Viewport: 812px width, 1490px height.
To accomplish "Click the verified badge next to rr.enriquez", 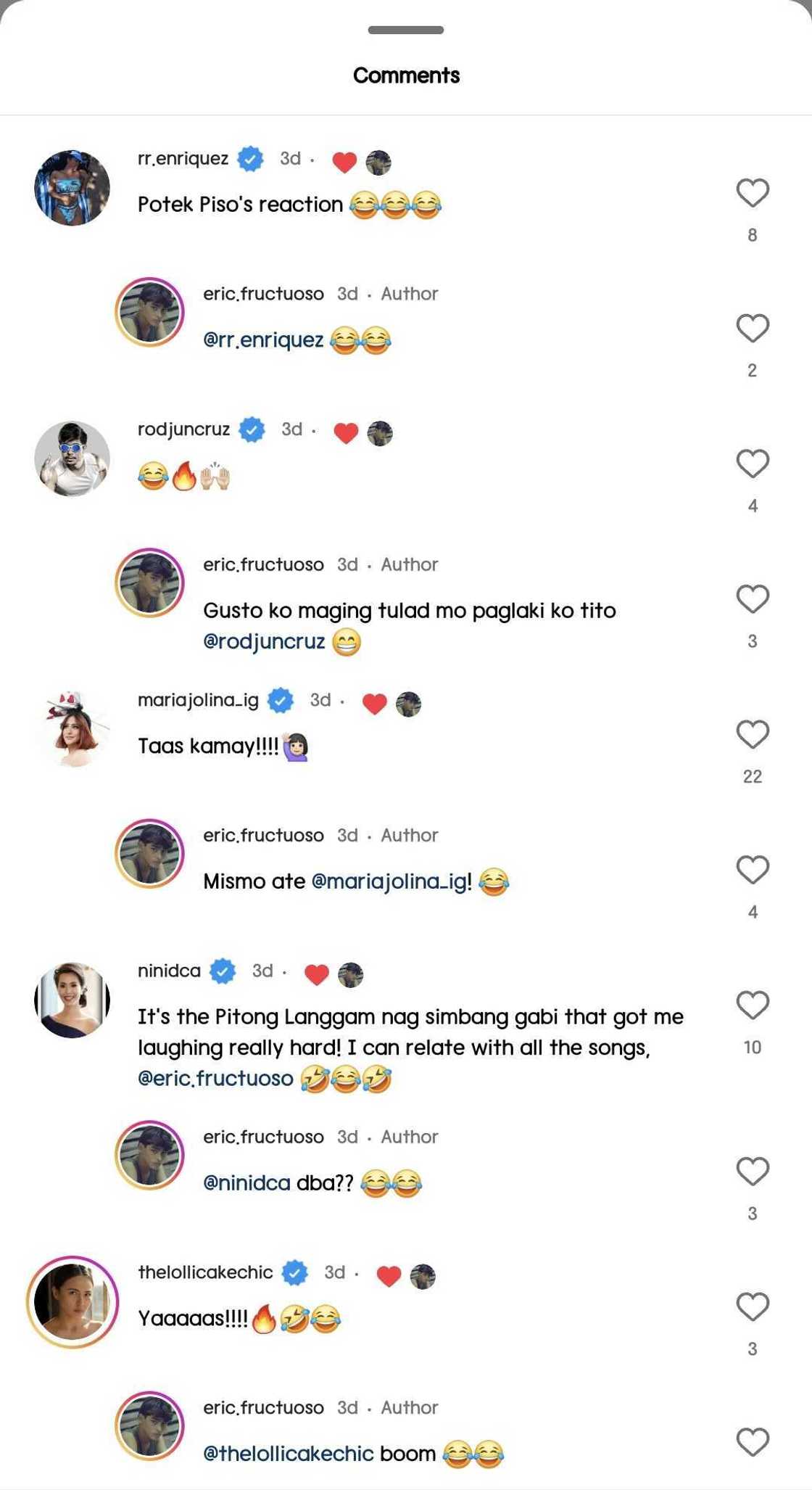I will 250,159.
